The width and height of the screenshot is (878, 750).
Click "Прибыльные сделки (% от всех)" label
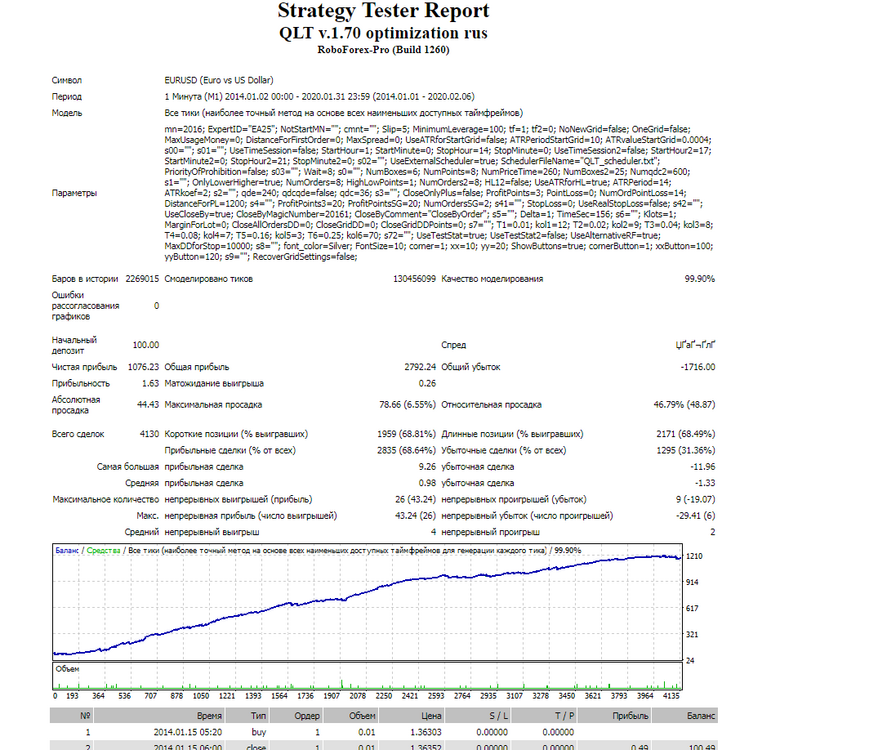[x=230, y=450]
